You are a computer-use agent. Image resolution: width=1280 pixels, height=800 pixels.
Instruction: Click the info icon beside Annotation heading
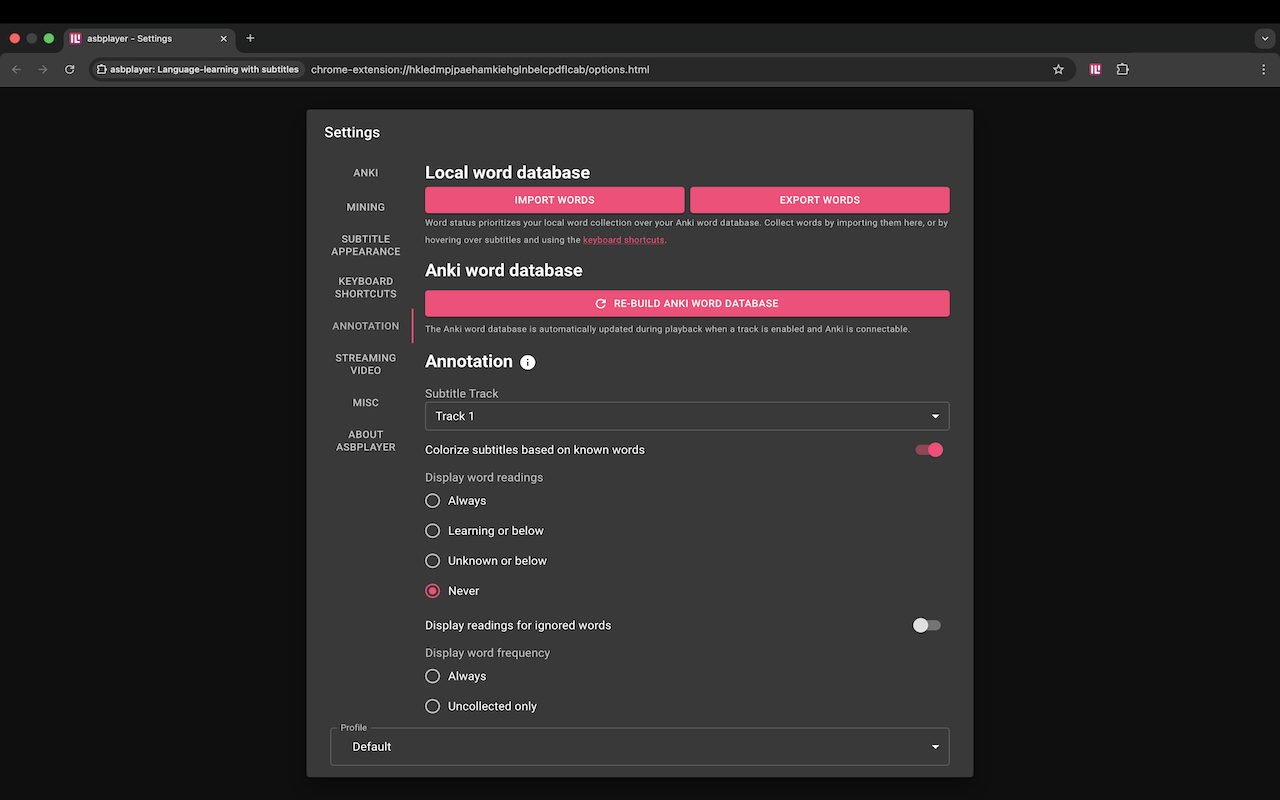pyautogui.click(x=527, y=362)
